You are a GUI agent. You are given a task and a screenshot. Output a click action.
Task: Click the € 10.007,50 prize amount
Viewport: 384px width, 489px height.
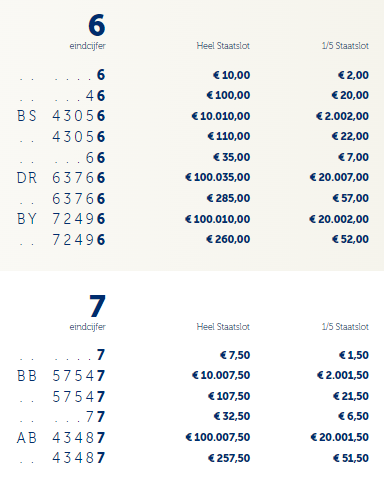click(x=221, y=375)
